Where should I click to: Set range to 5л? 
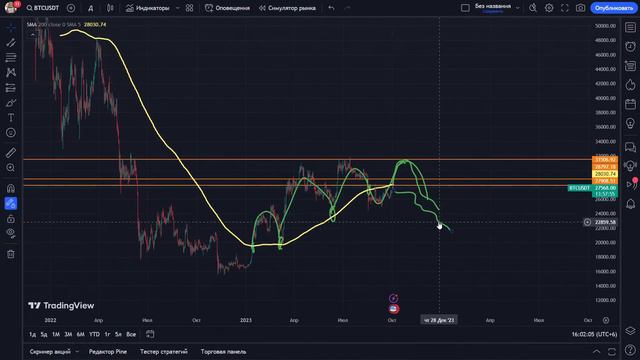[118, 334]
